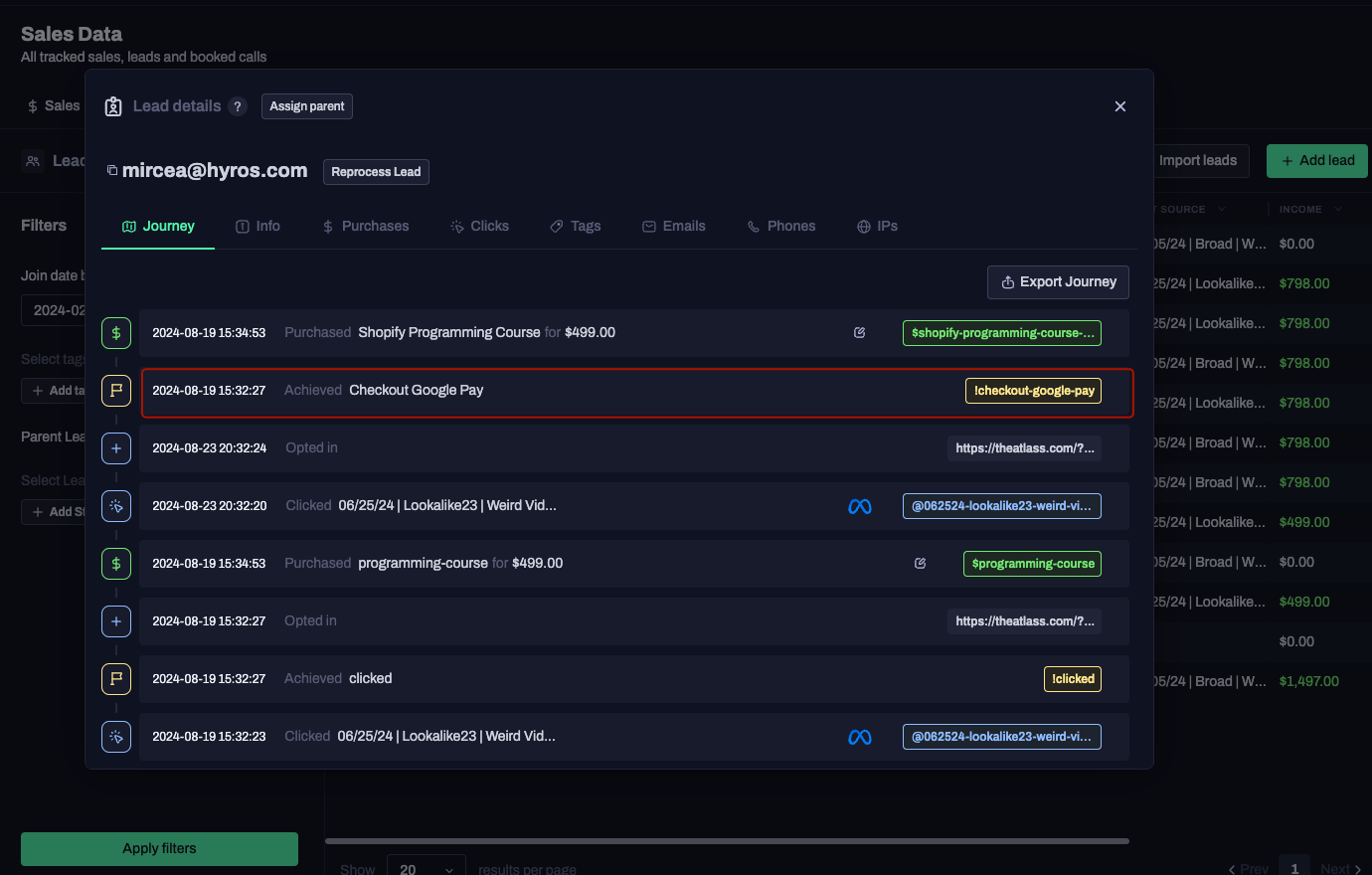Screen dimensions: 1372x875
Task: Click the Lead details clipboard icon
Action: (113, 106)
